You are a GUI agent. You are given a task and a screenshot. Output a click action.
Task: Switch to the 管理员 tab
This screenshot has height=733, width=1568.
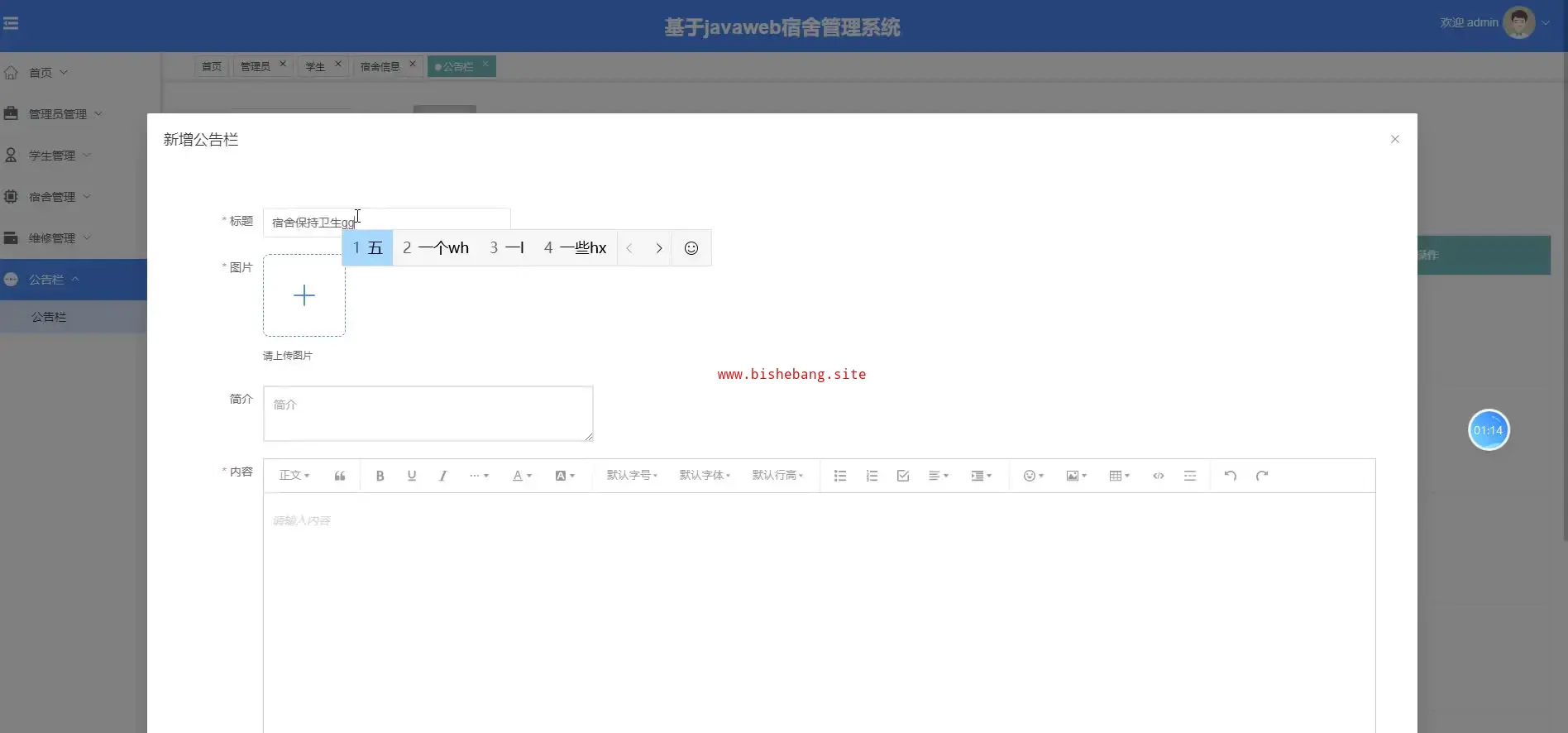[x=256, y=66]
